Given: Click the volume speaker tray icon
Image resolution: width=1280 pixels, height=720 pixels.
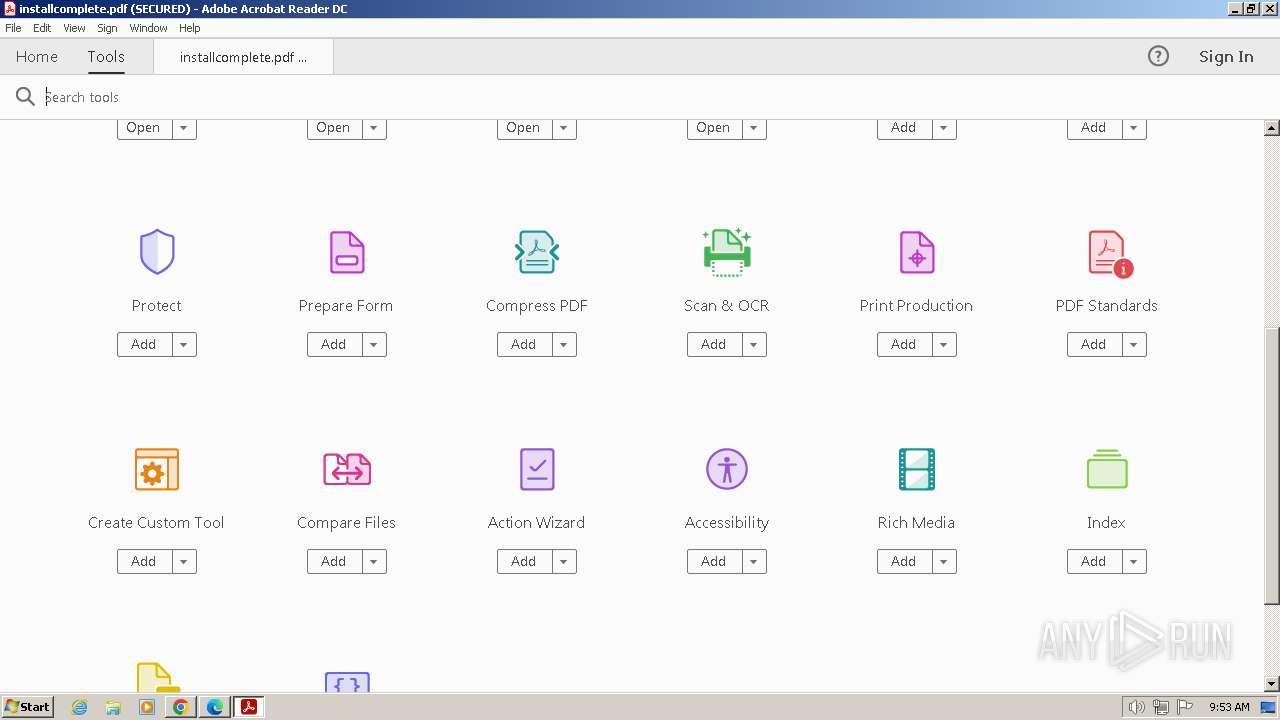Looking at the screenshot, I should [1136, 707].
